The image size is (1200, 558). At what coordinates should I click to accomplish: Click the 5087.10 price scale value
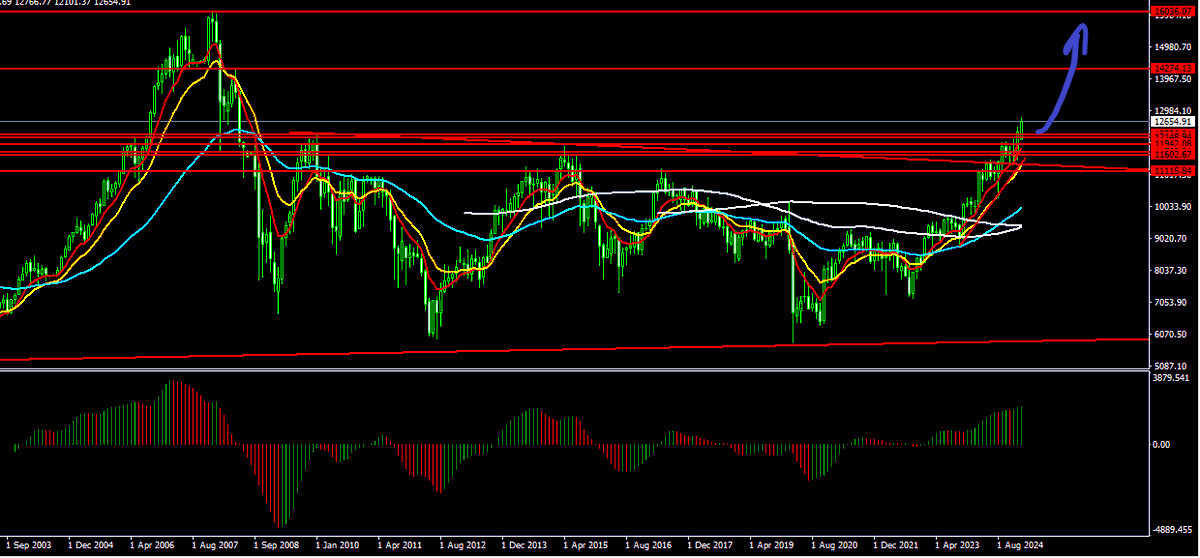click(x=1172, y=366)
